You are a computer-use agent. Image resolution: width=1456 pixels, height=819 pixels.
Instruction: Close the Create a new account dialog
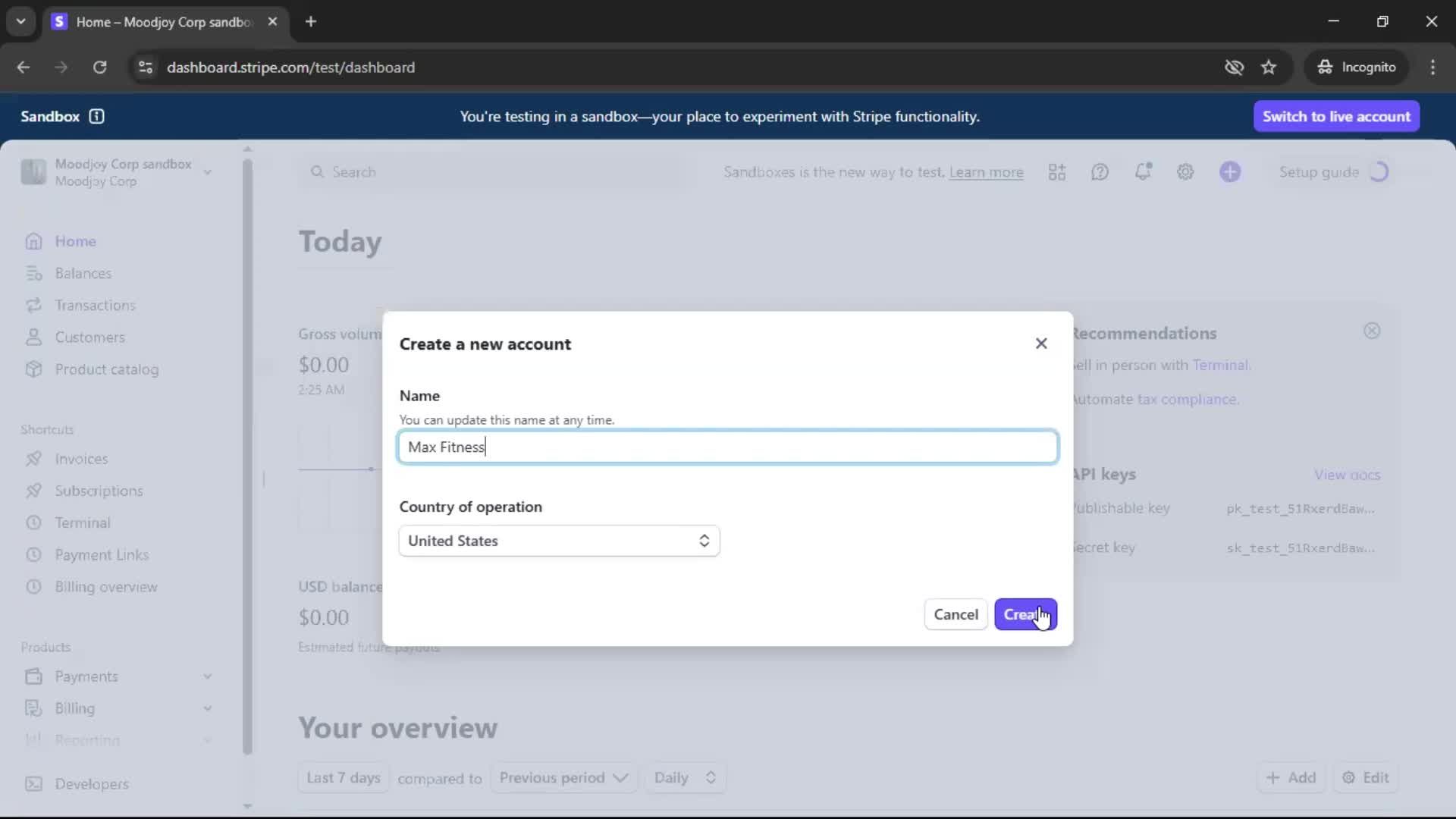coord(1041,344)
